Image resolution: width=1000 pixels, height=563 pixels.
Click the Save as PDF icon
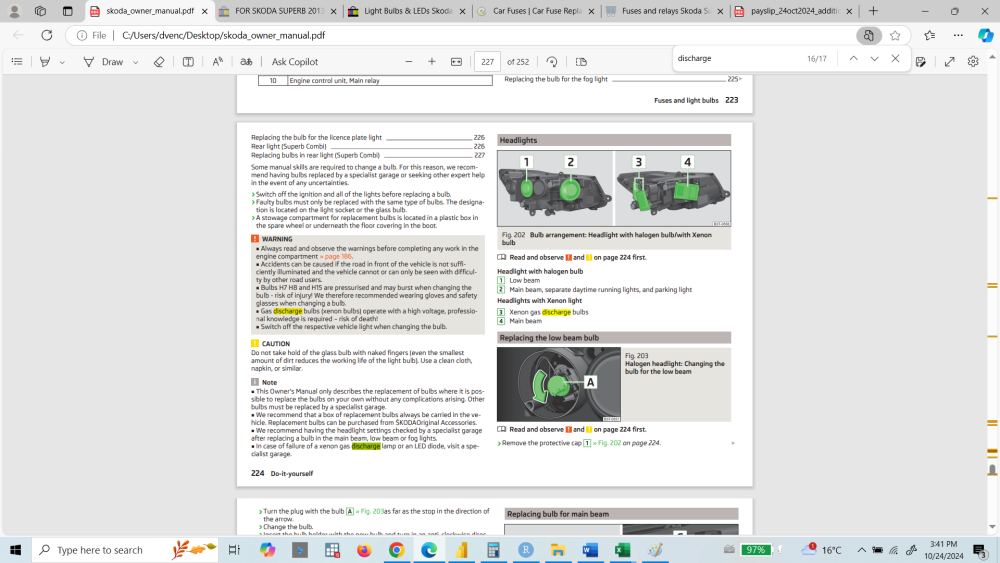point(920,62)
